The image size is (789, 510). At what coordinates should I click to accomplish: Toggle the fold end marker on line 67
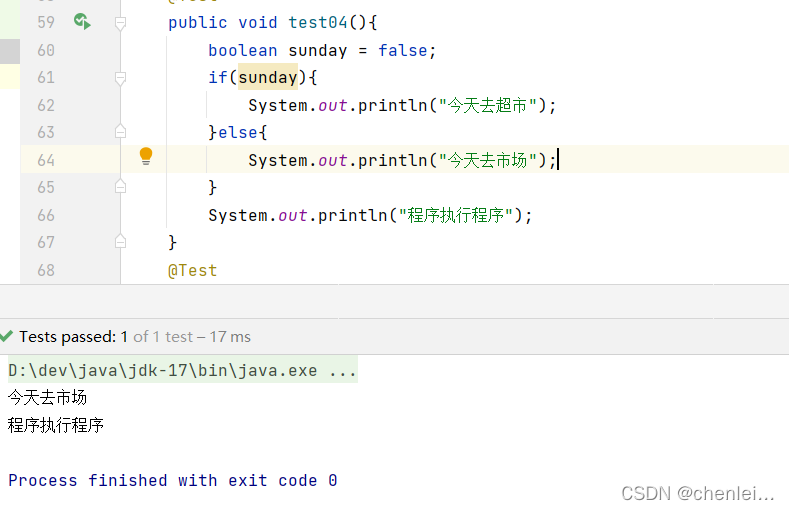120,242
